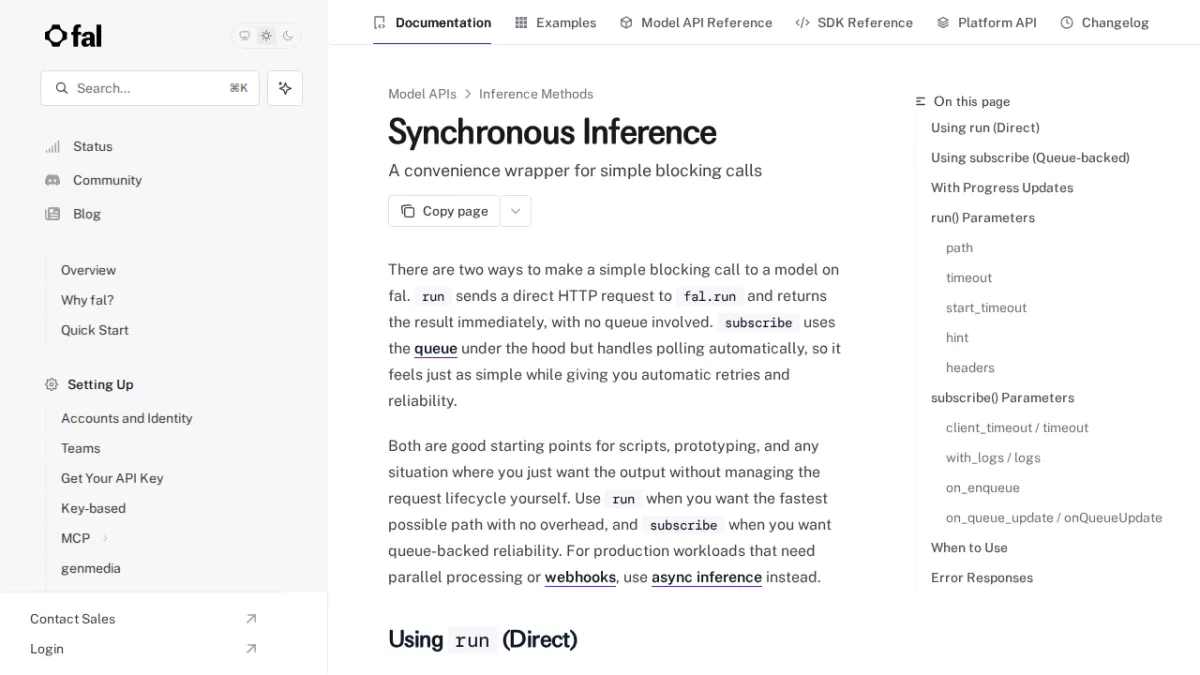The height and width of the screenshot is (675, 1200).
Task: Open the Changelog tab
Action: point(1104,22)
